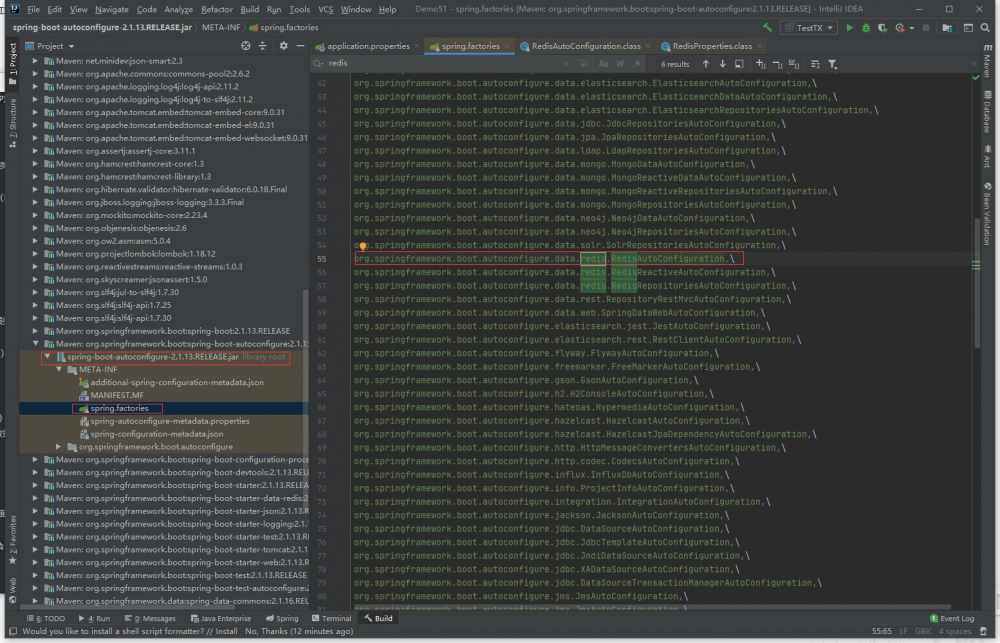Go to the previous search occurrence with the up arrow
The width and height of the screenshot is (1000, 643).
(x=706, y=64)
